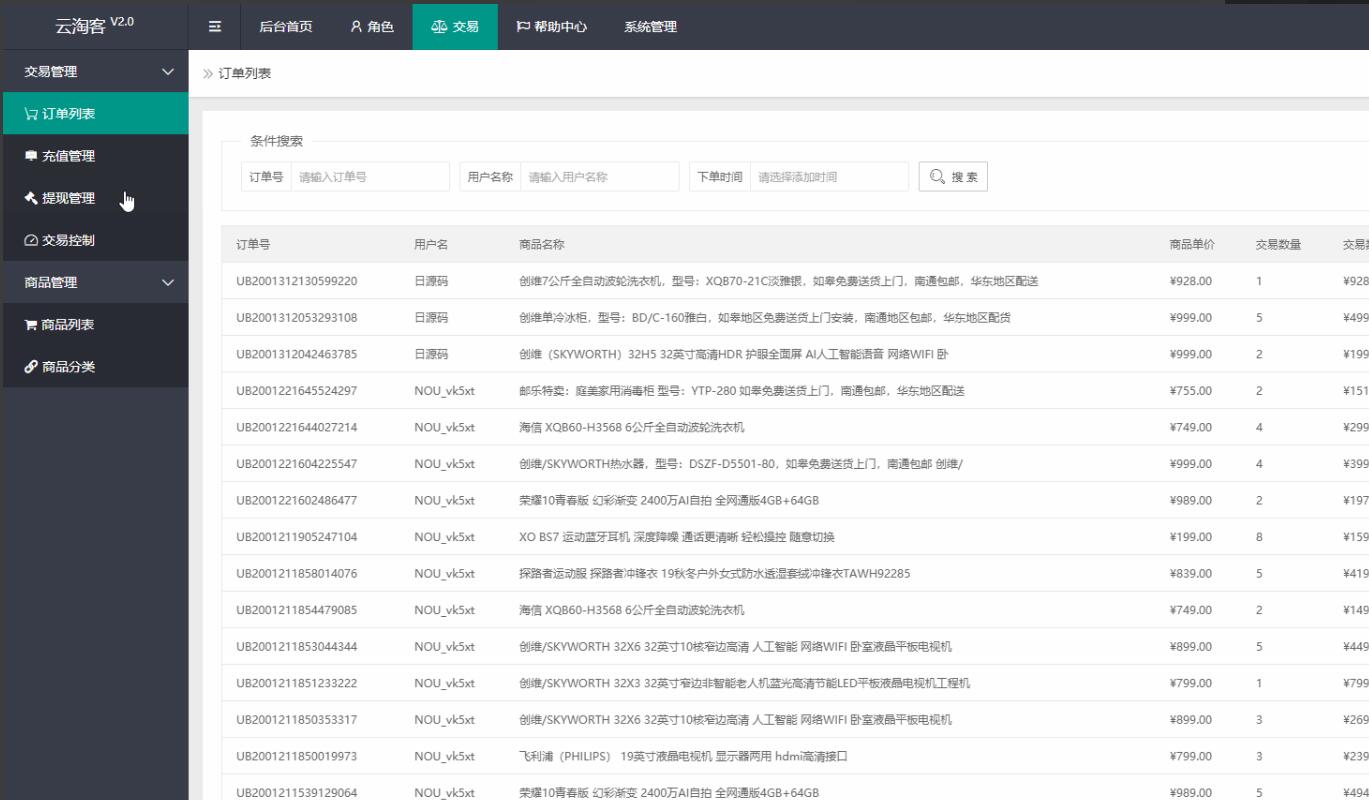Viewport: 1369px width, 800px height.
Task: Click the 云淘客 V2.0 logo
Action: (x=94, y=25)
